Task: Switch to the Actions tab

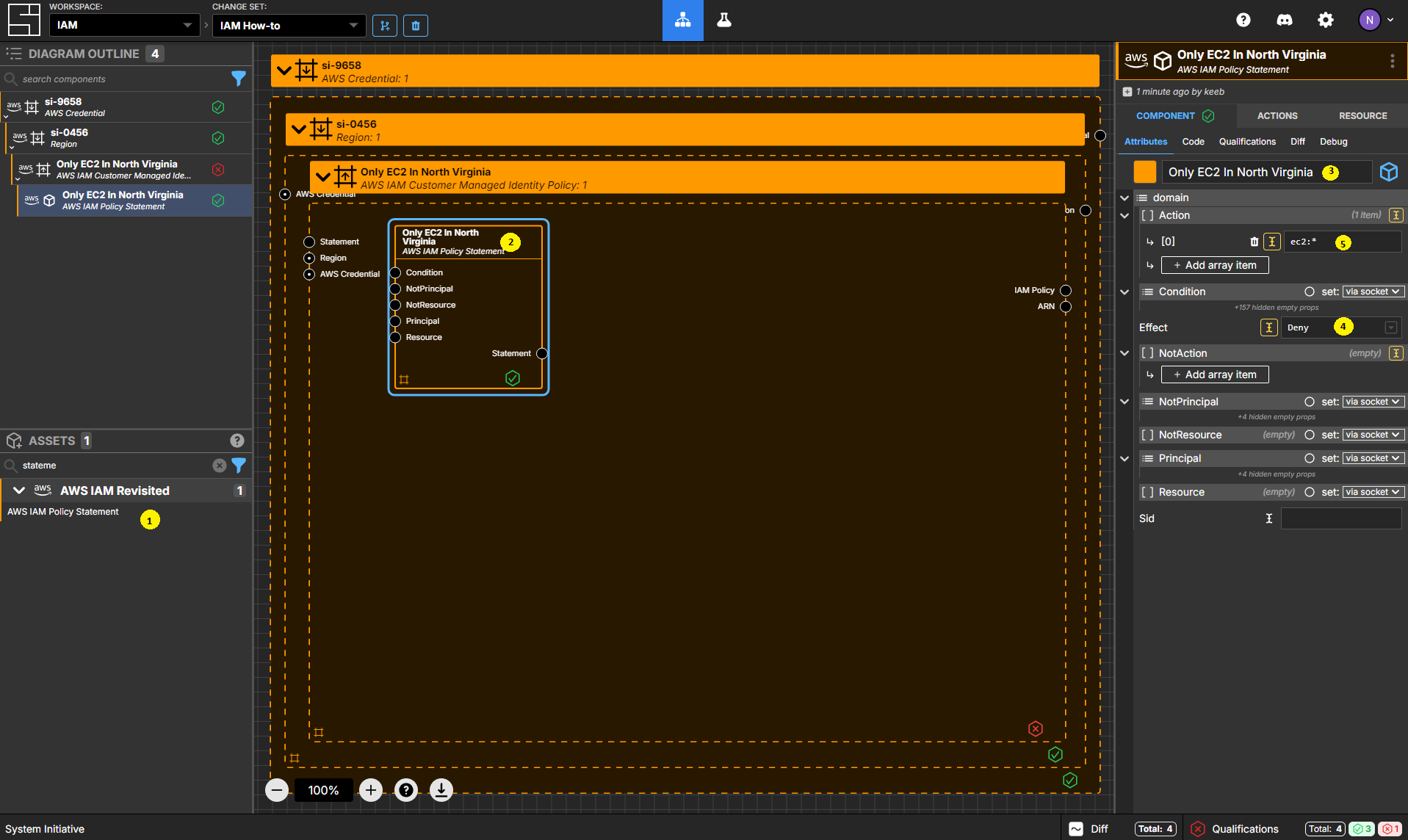Action: tap(1277, 115)
